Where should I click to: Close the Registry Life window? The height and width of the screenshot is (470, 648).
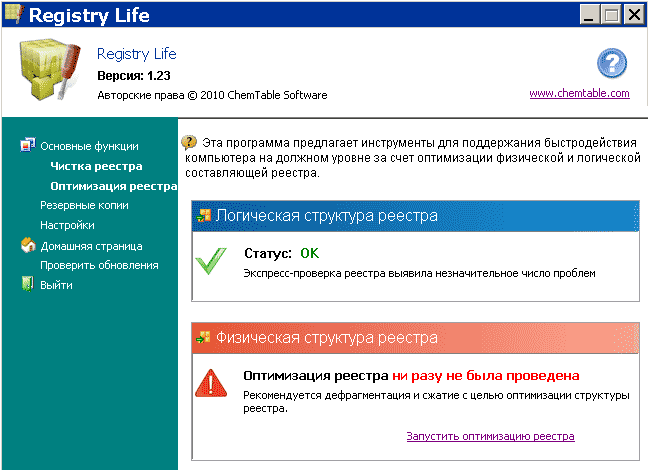point(634,14)
